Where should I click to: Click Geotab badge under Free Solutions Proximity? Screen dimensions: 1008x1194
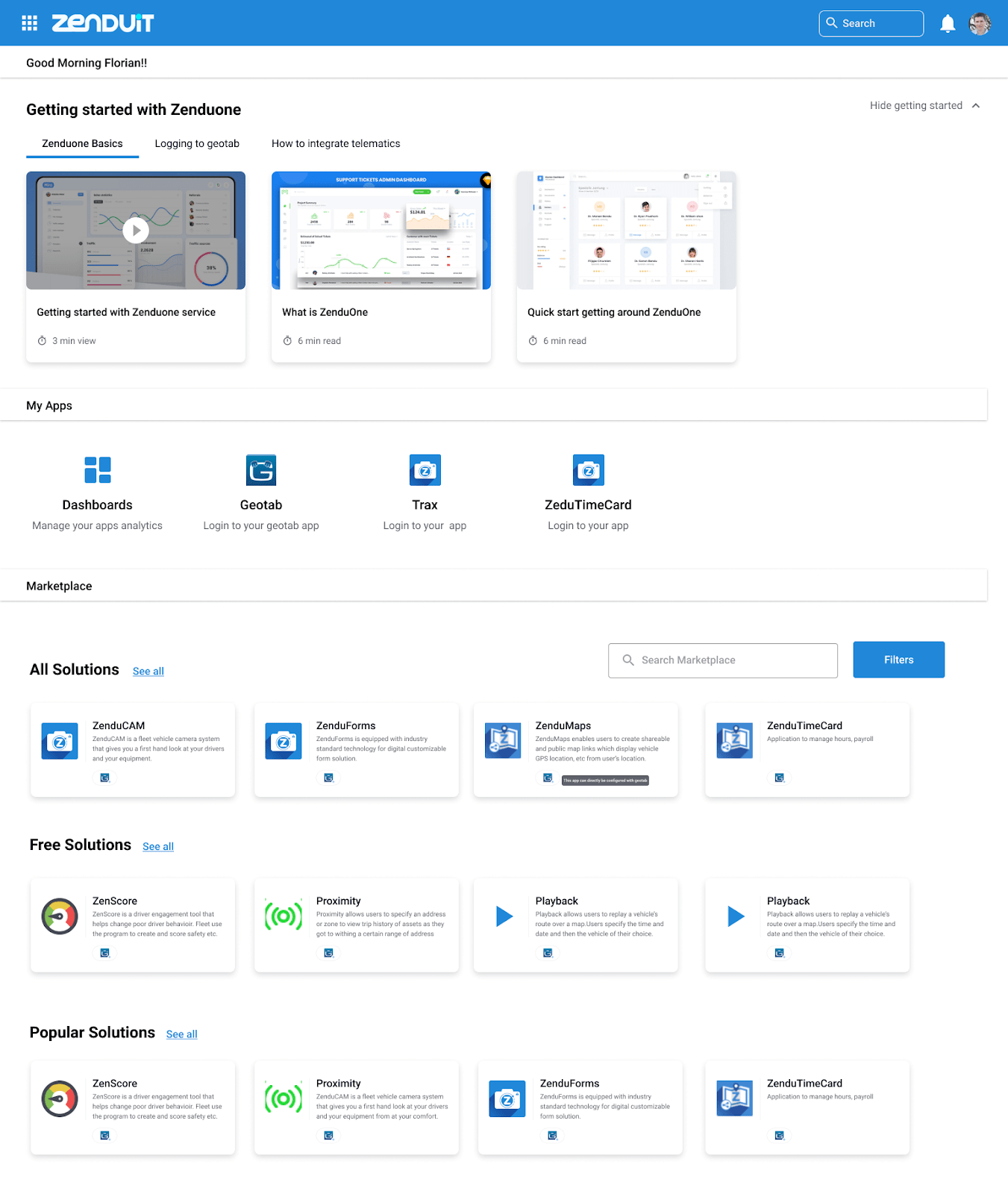tap(328, 953)
